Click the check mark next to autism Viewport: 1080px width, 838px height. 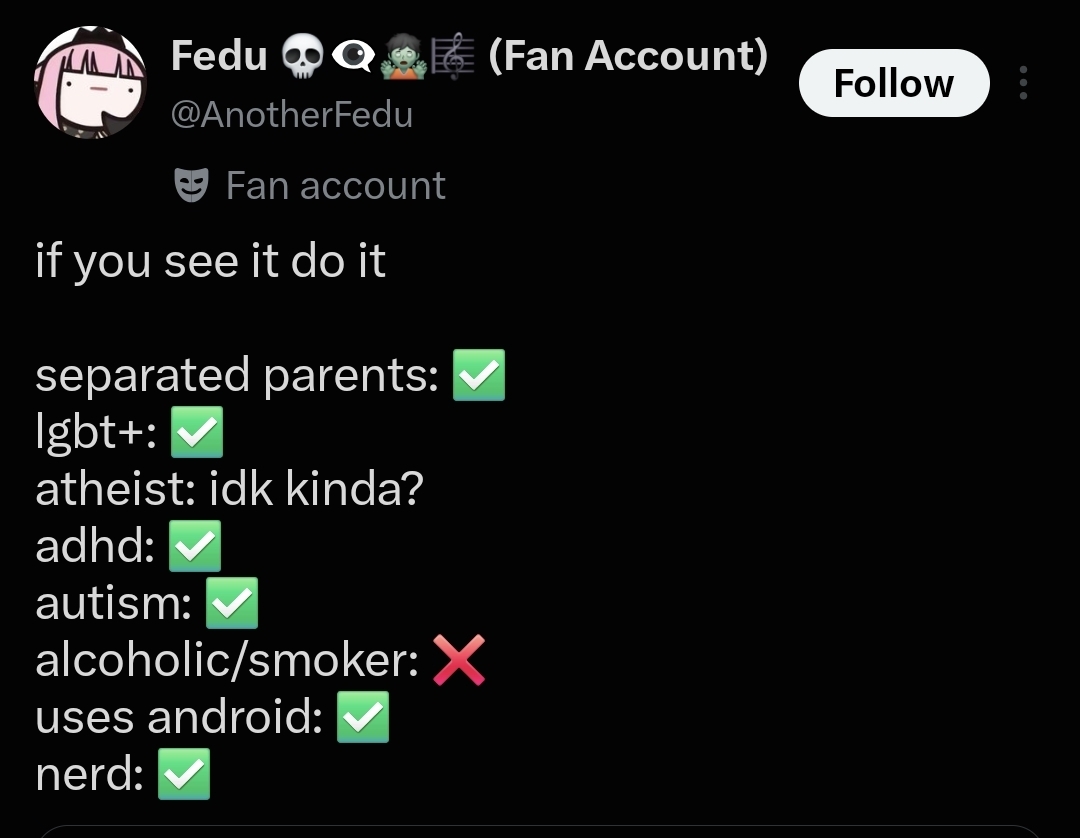tap(232, 603)
